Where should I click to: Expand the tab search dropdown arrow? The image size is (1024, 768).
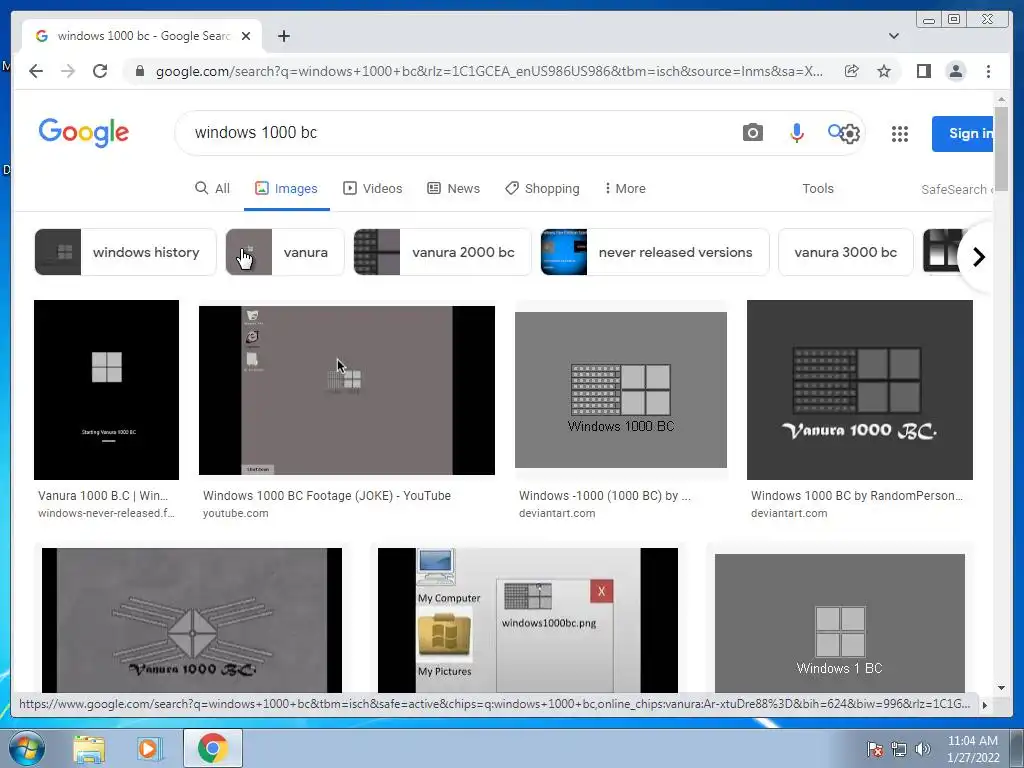[x=894, y=36]
